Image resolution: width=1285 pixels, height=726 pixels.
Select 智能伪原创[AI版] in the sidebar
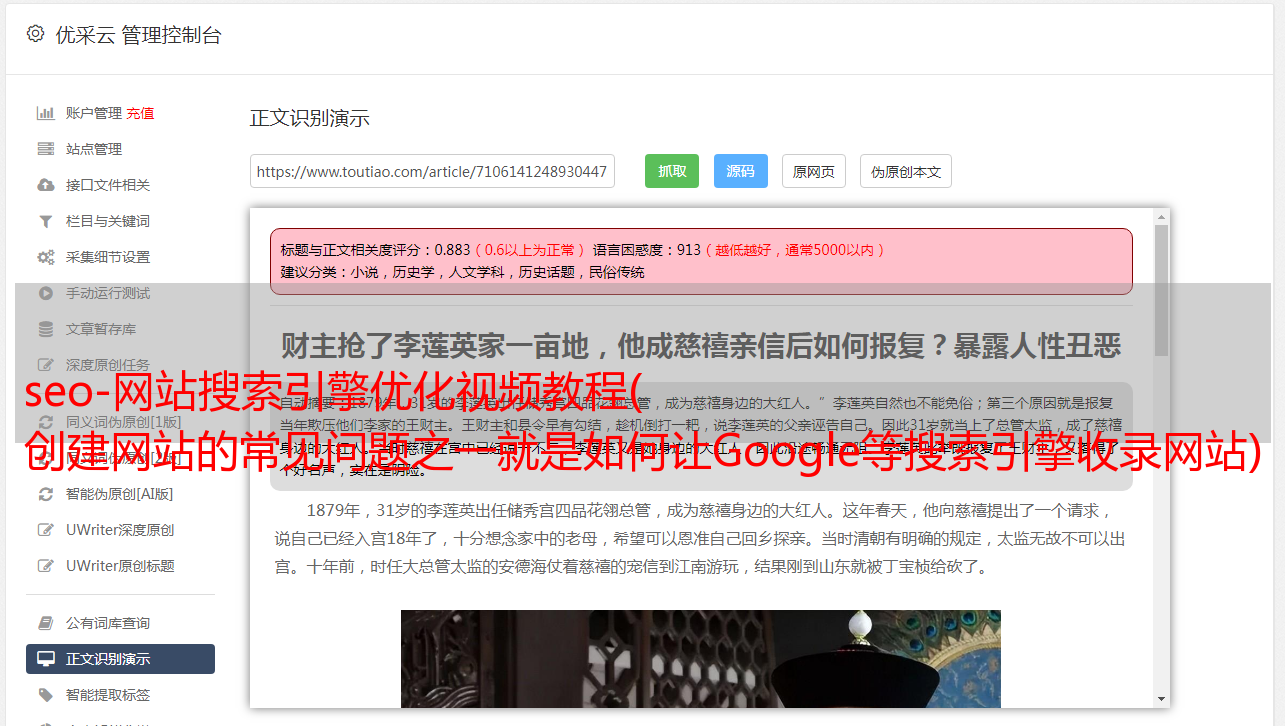(120, 493)
